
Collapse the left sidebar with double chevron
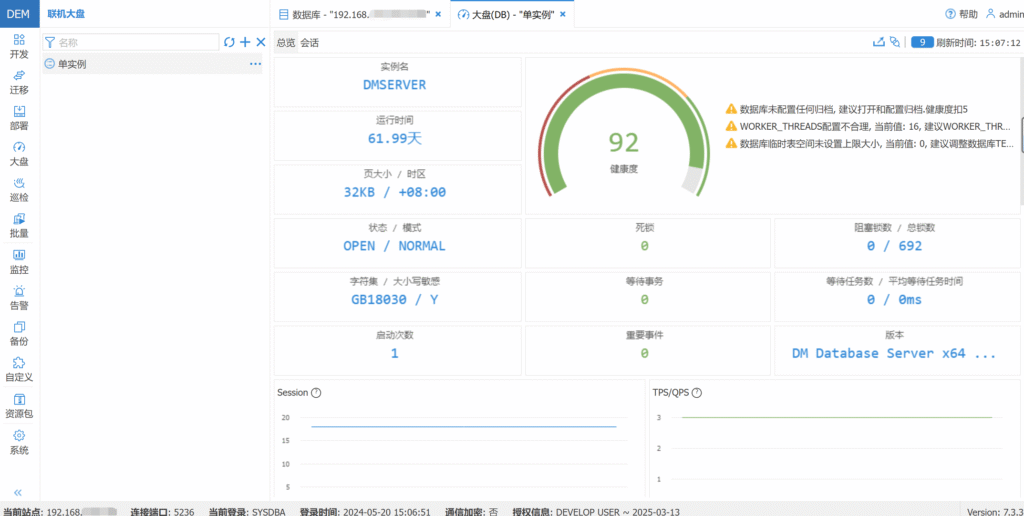point(18,492)
